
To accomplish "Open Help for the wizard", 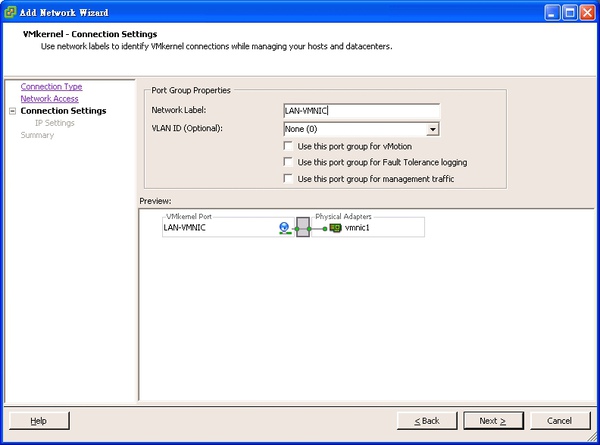I will point(39,421).
